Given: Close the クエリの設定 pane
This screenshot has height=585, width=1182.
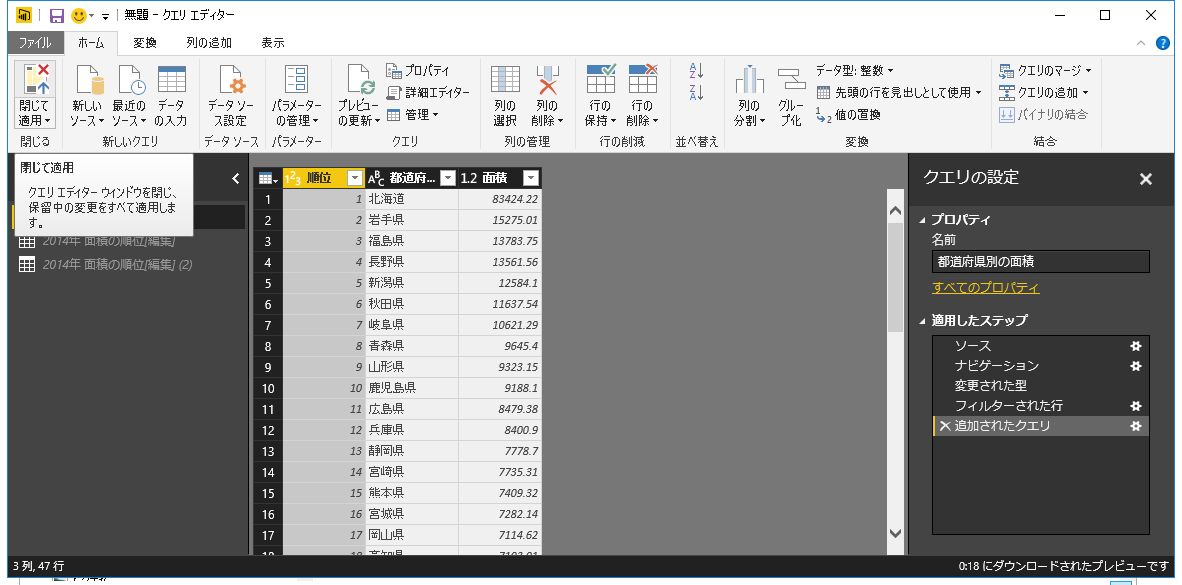Looking at the screenshot, I should [x=1146, y=179].
